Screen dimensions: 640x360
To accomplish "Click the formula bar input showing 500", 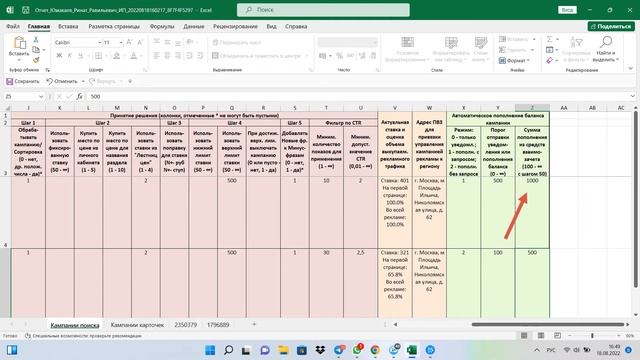I will [359, 96].
